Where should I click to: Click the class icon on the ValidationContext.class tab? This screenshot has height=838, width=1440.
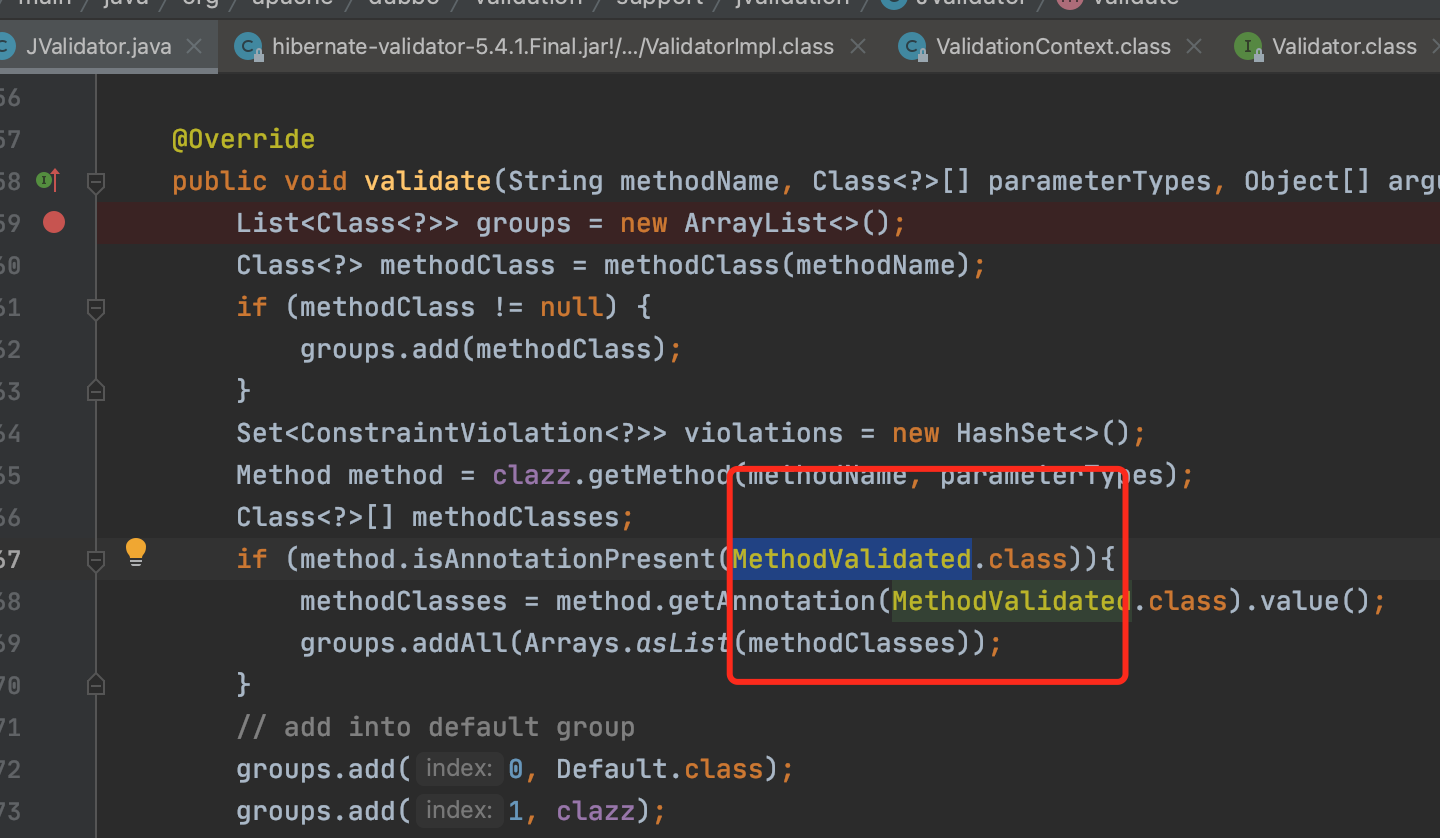(911, 46)
